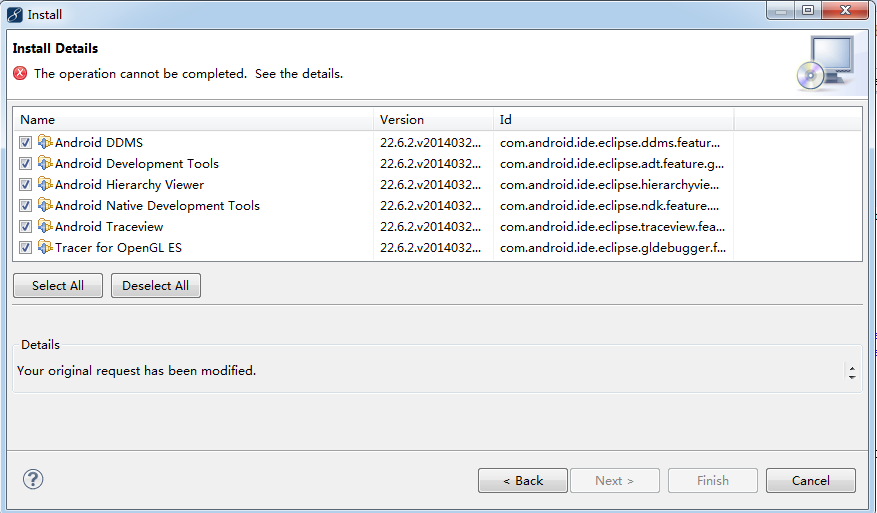Viewport: 877px width, 513px height.
Task: Click the Android DDMS feature icon
Action: coord(45,142)
